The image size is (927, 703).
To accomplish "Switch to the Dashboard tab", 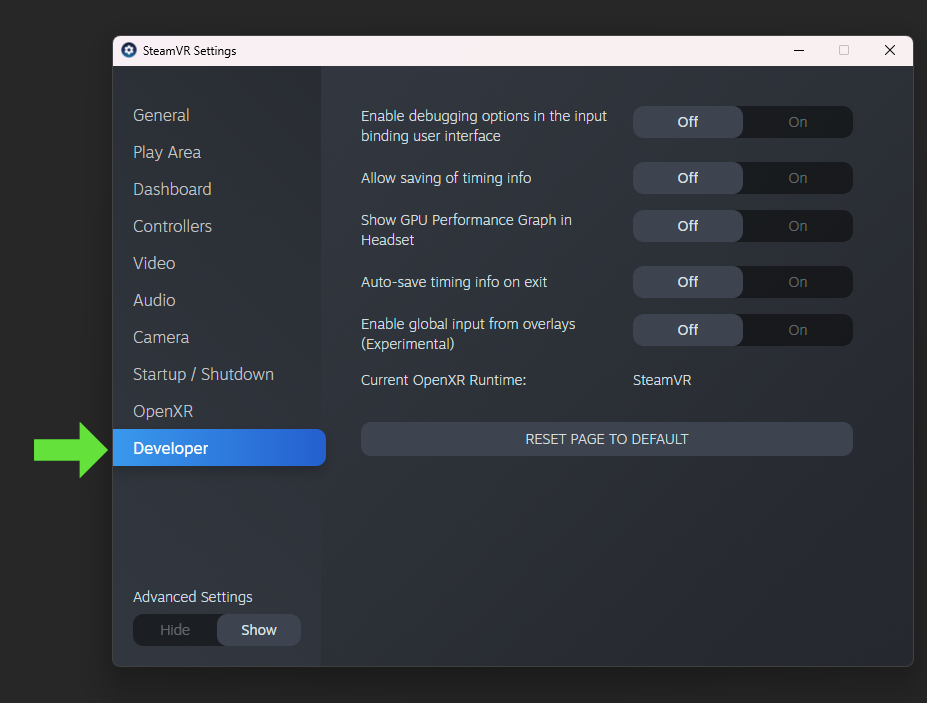I will pyautogui.click(x=172, y=189).
